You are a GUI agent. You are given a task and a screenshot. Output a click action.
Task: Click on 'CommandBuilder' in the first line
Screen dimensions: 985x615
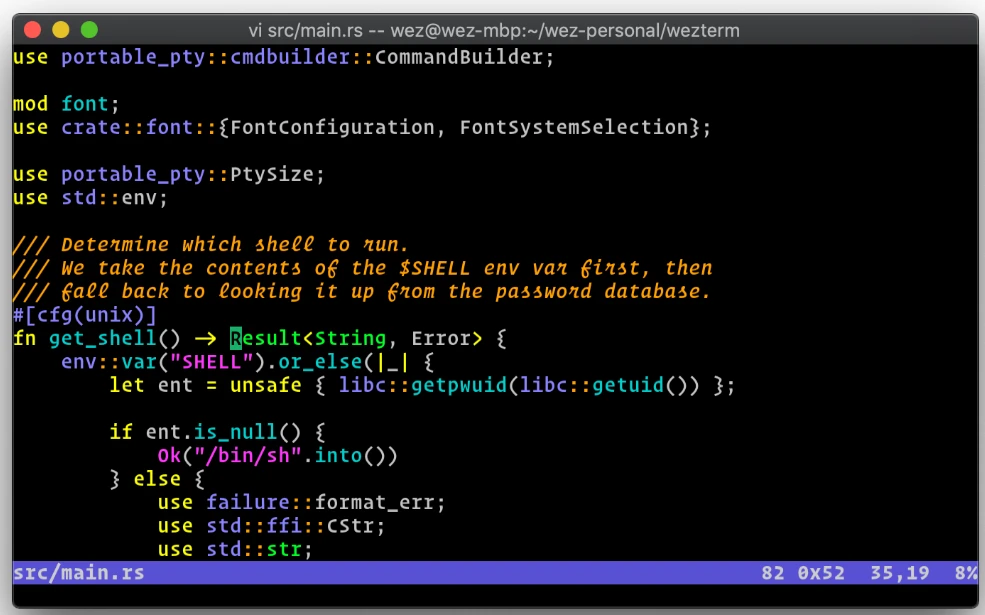pyautogui.click(x=459, y=57)
